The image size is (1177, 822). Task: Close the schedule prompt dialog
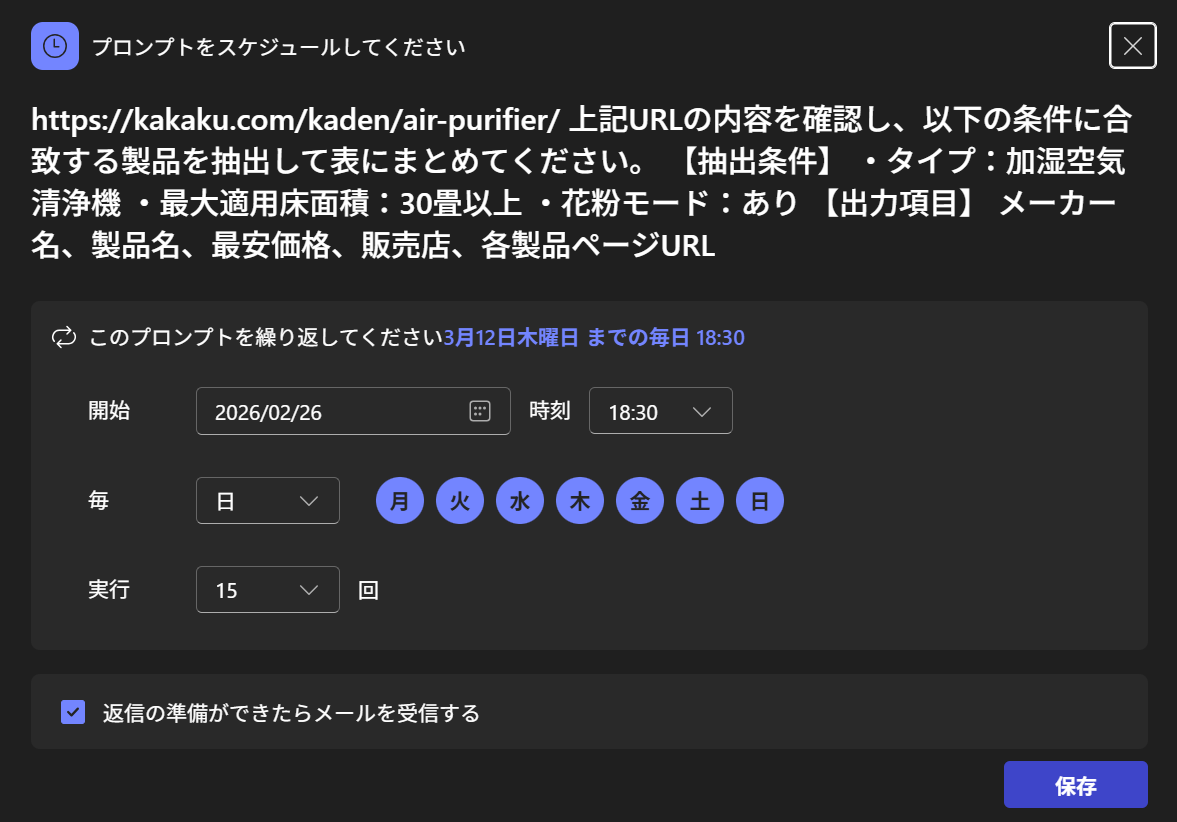click(x=1132, y=46)
